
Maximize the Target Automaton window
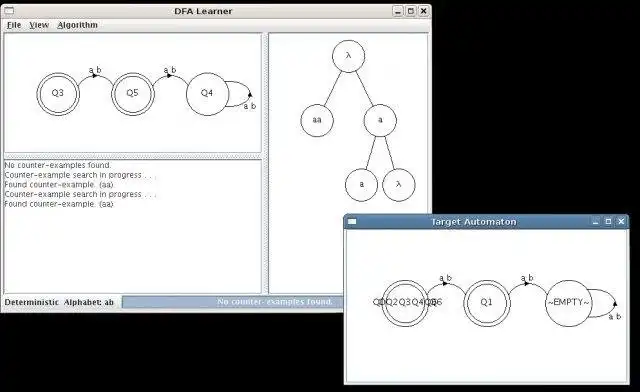[608, 221]
